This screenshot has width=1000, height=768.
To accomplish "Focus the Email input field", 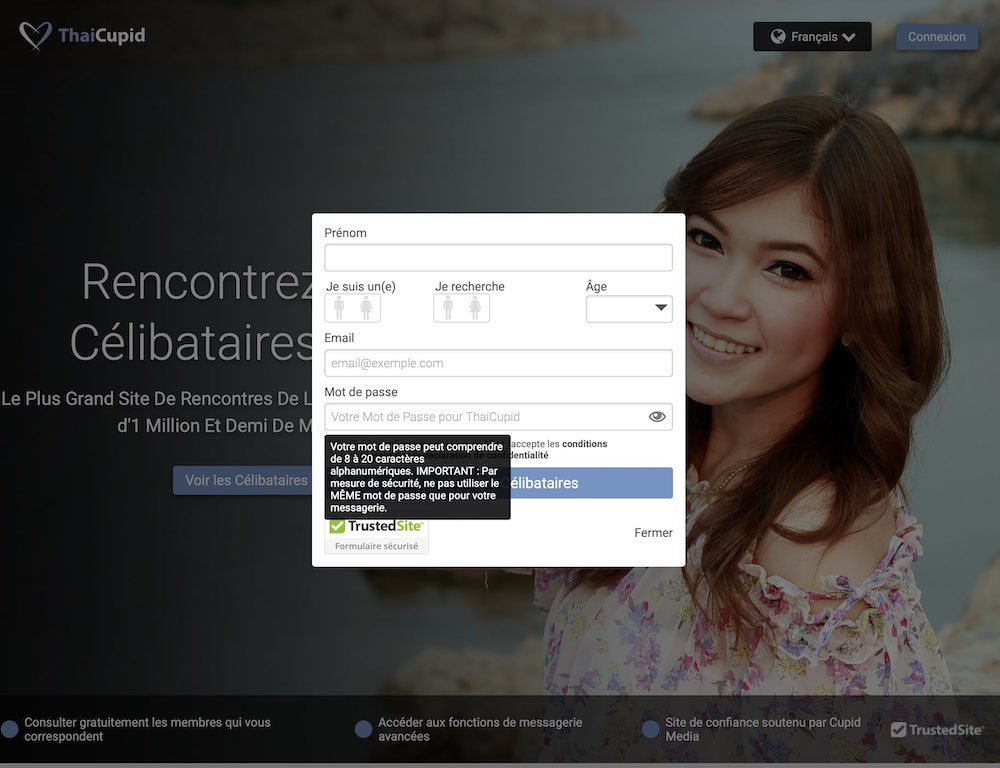I will [x=498, y=363].
